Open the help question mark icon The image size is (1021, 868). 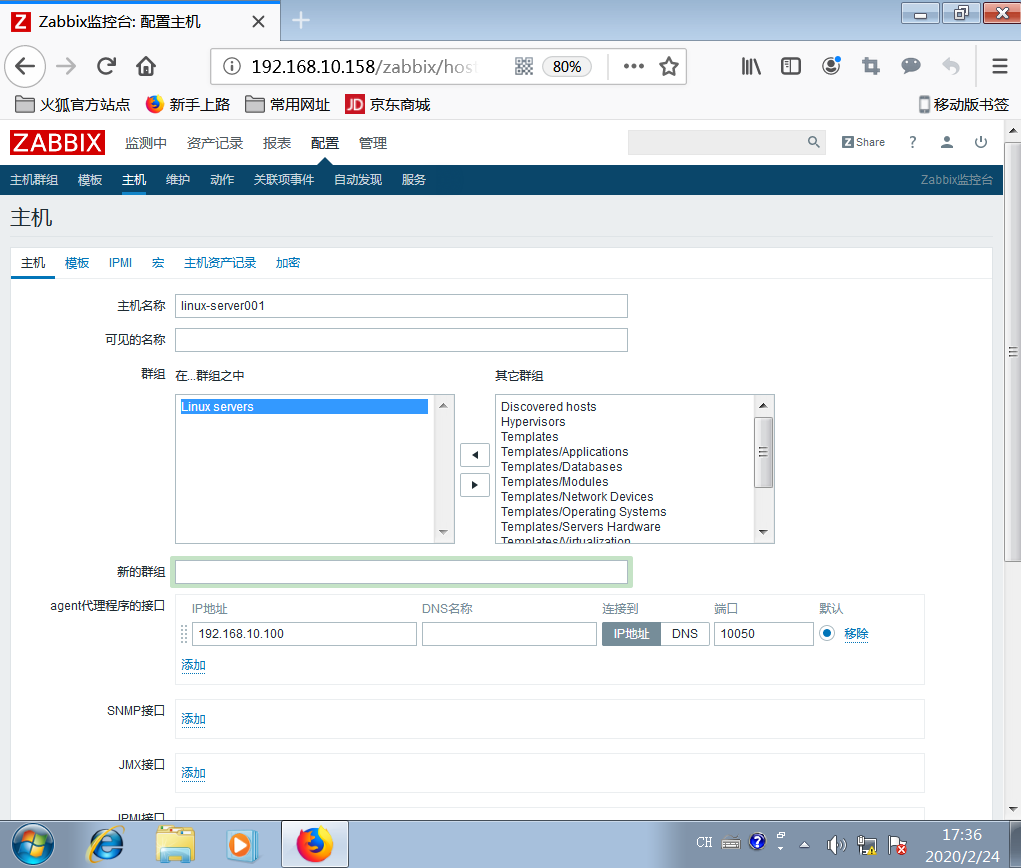(912, 142)
